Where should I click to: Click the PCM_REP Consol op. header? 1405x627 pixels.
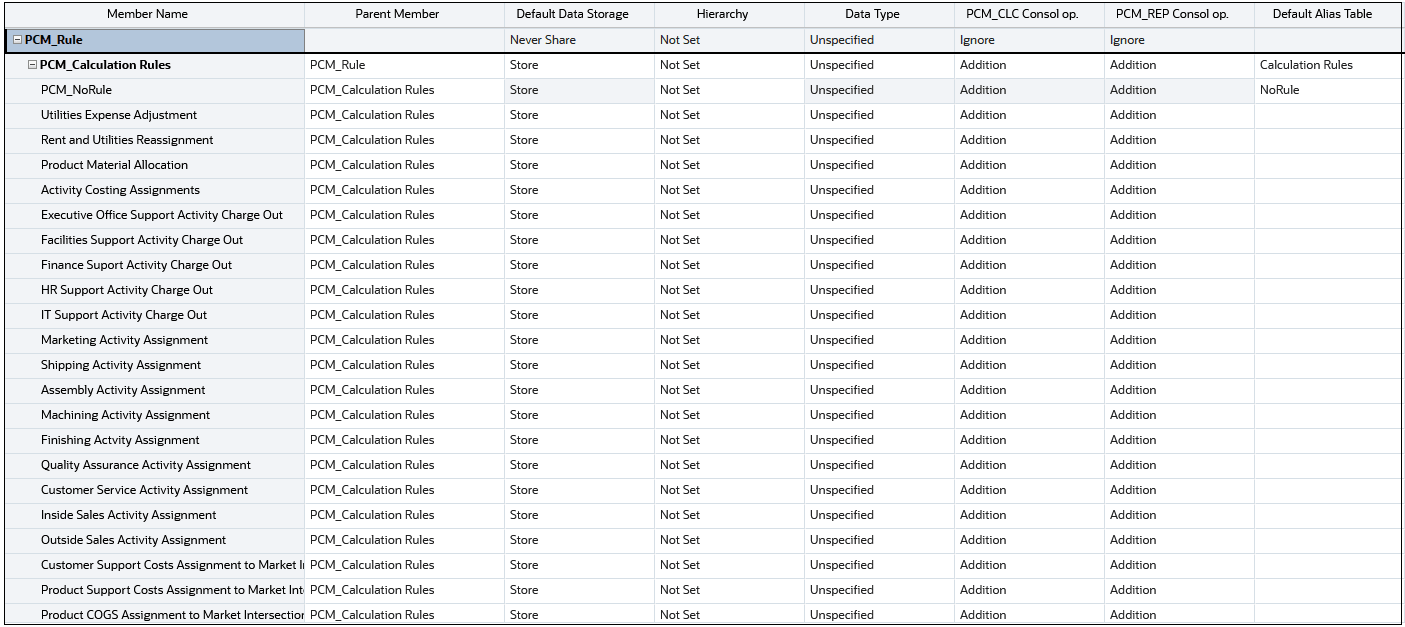[x=1171, y=14]
